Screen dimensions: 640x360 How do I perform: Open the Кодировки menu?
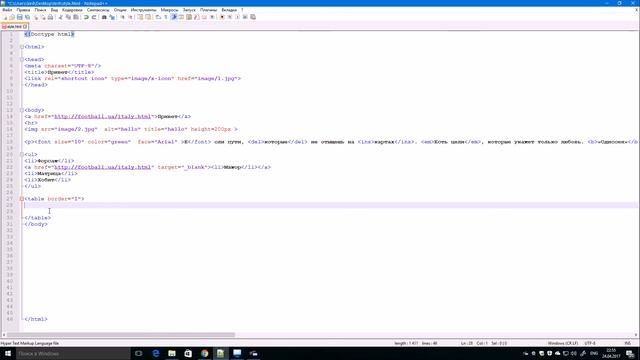pos(72,10)
